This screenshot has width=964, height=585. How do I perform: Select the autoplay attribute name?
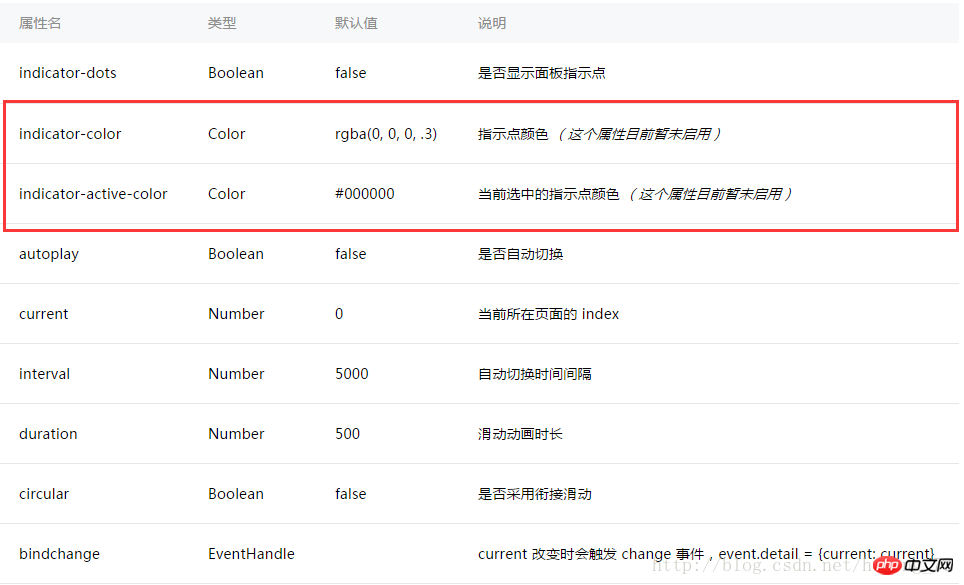click(x=49, y=254)
